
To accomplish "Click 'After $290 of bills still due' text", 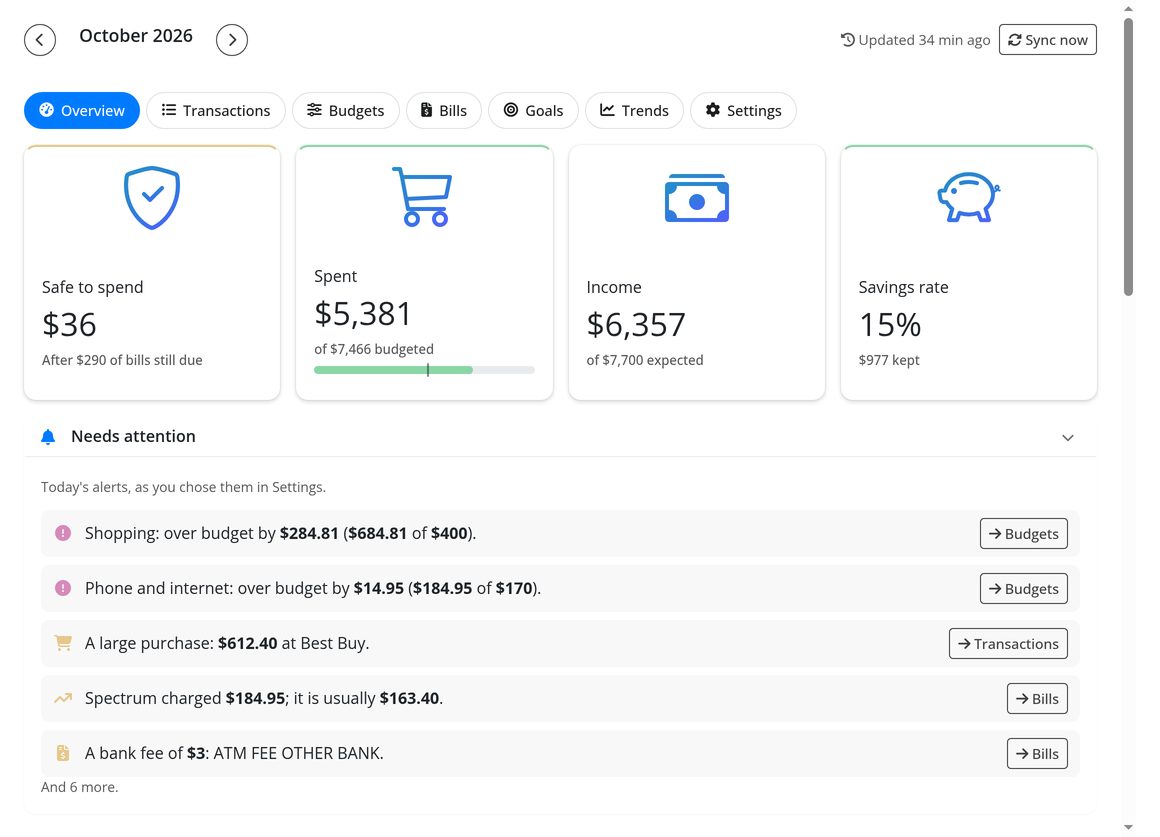I will pos(122,360).
